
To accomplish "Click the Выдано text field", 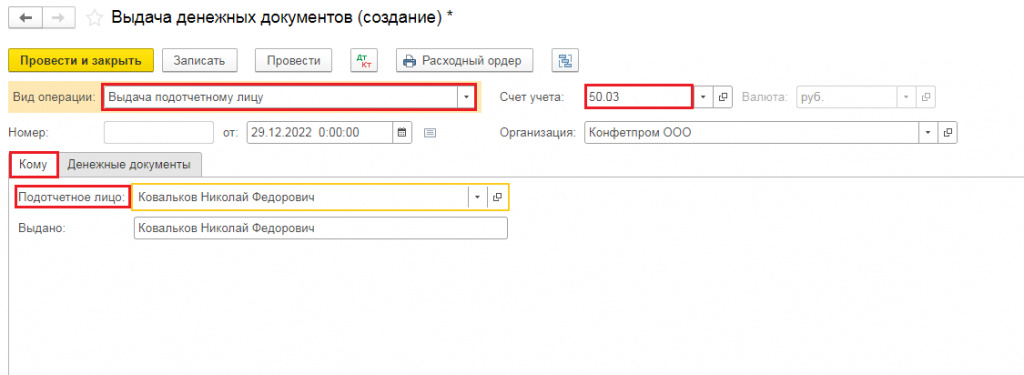I will click(x=321, y=229).
